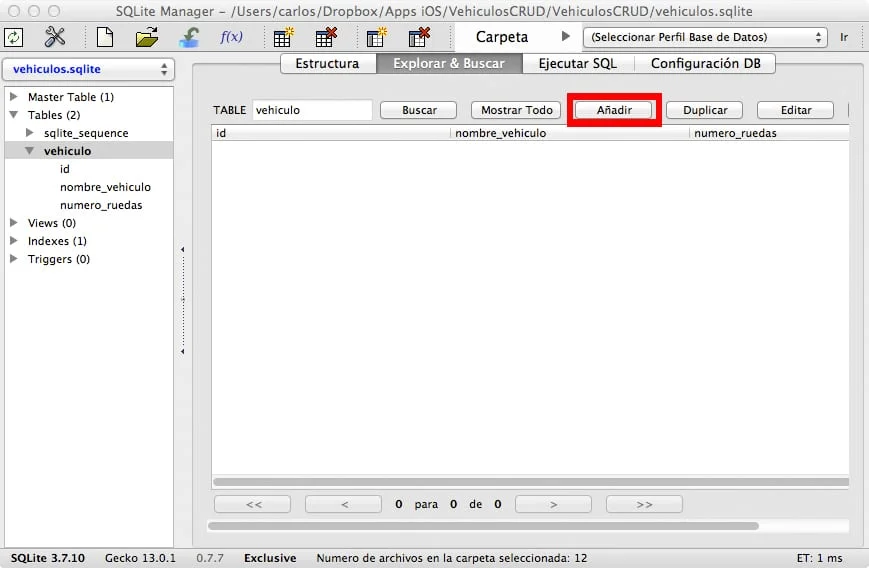Expand the Master Table (1) node

tap(14, 96)
